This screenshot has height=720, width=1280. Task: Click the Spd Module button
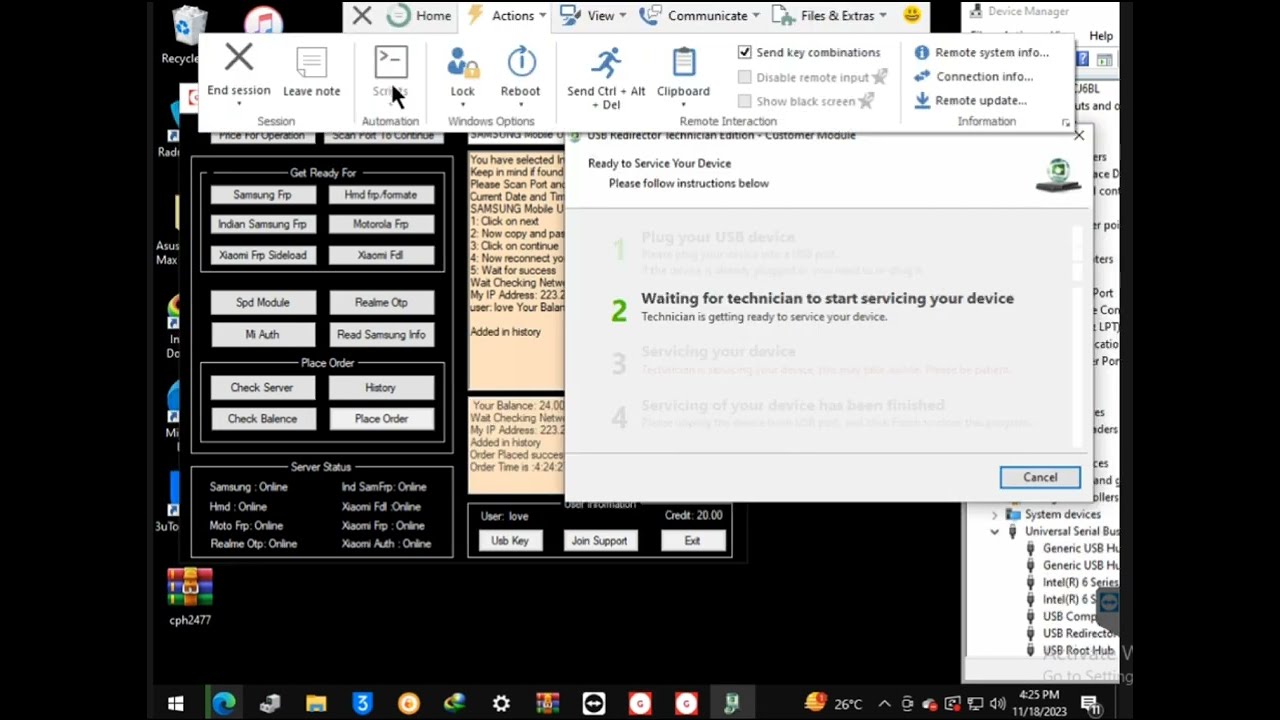tap(262, 302)
